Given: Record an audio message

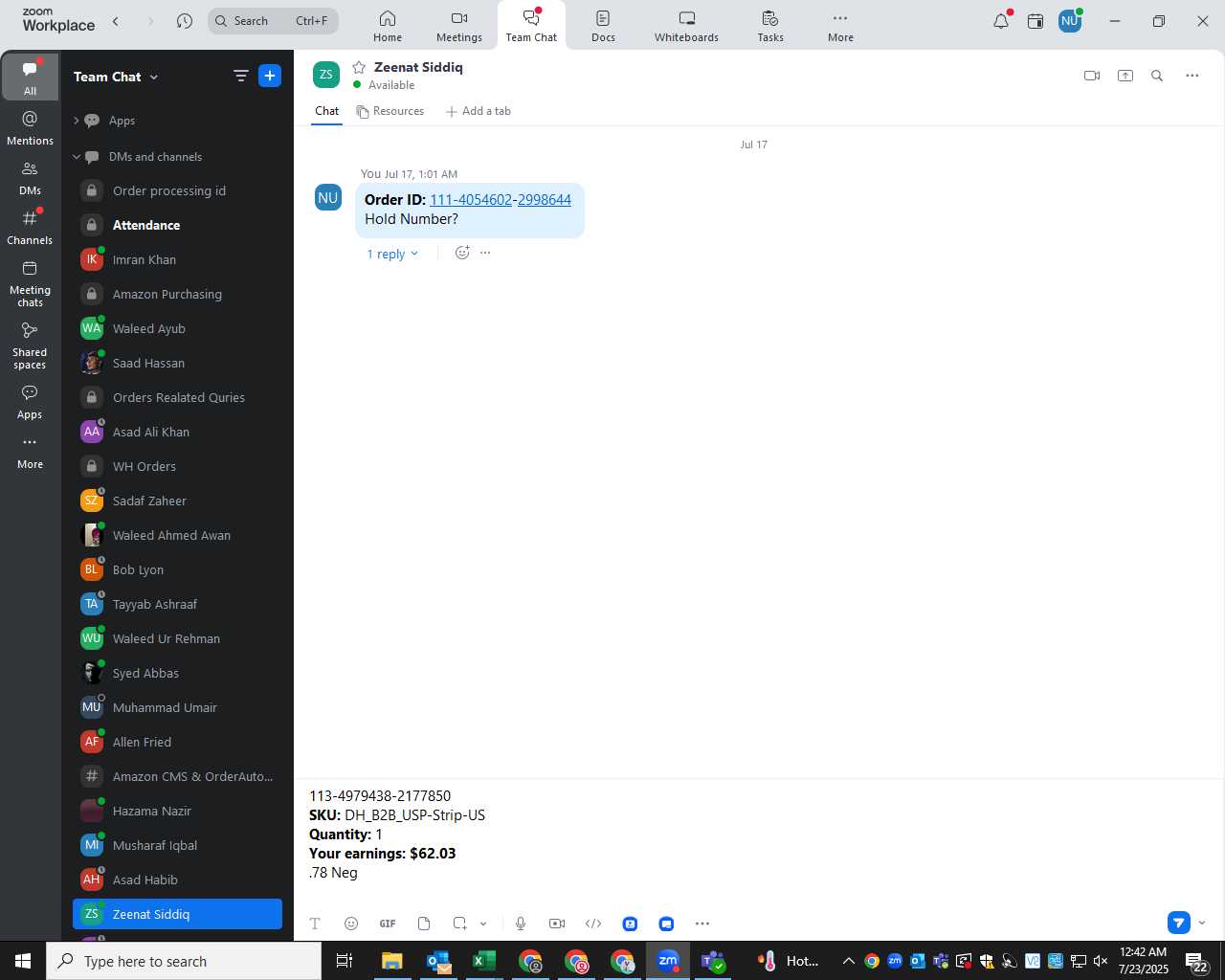Looking at the screenshot, I should click(x=521, y=924).
